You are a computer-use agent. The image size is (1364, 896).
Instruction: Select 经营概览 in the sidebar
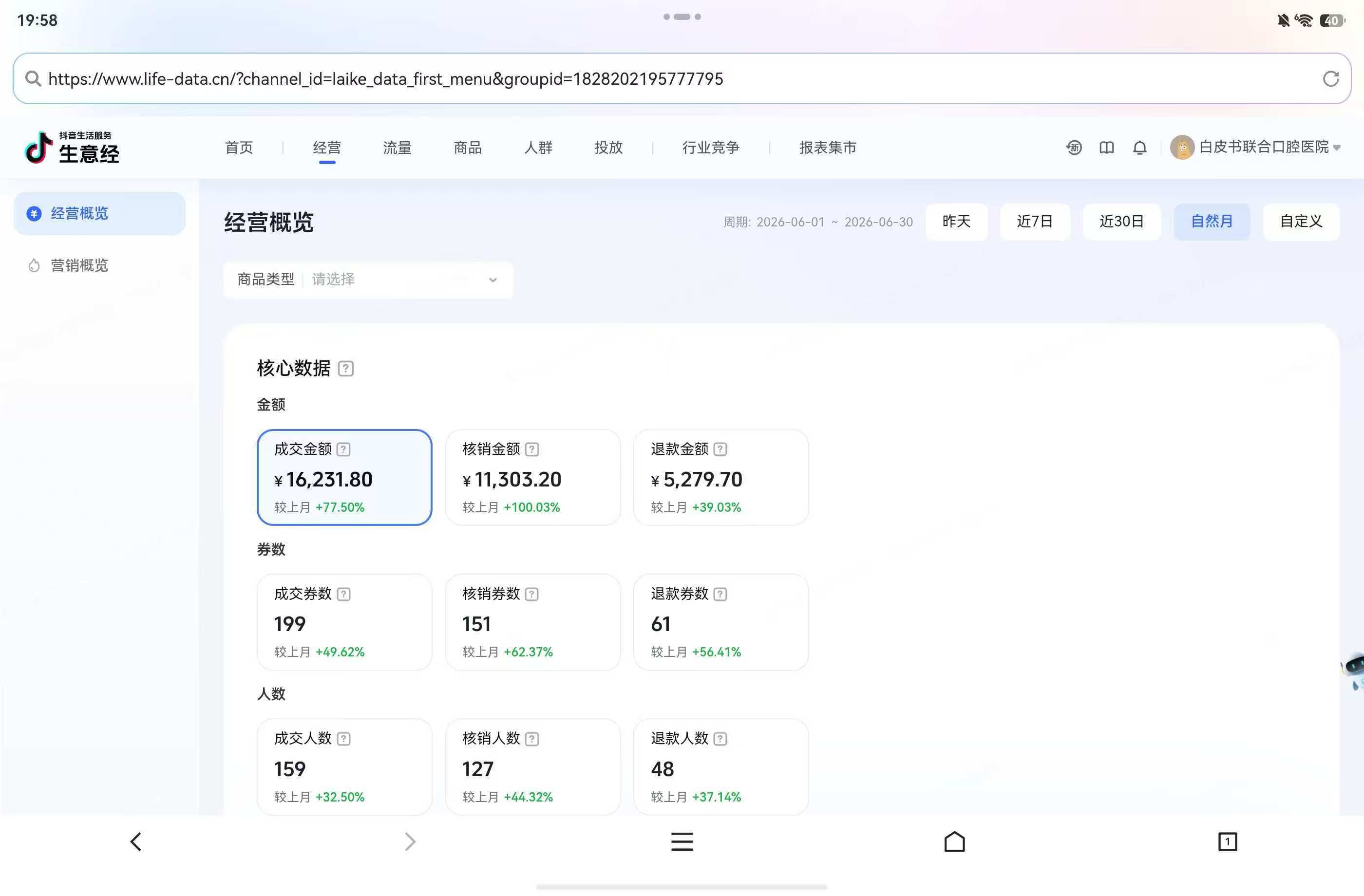tap(99, 214)
